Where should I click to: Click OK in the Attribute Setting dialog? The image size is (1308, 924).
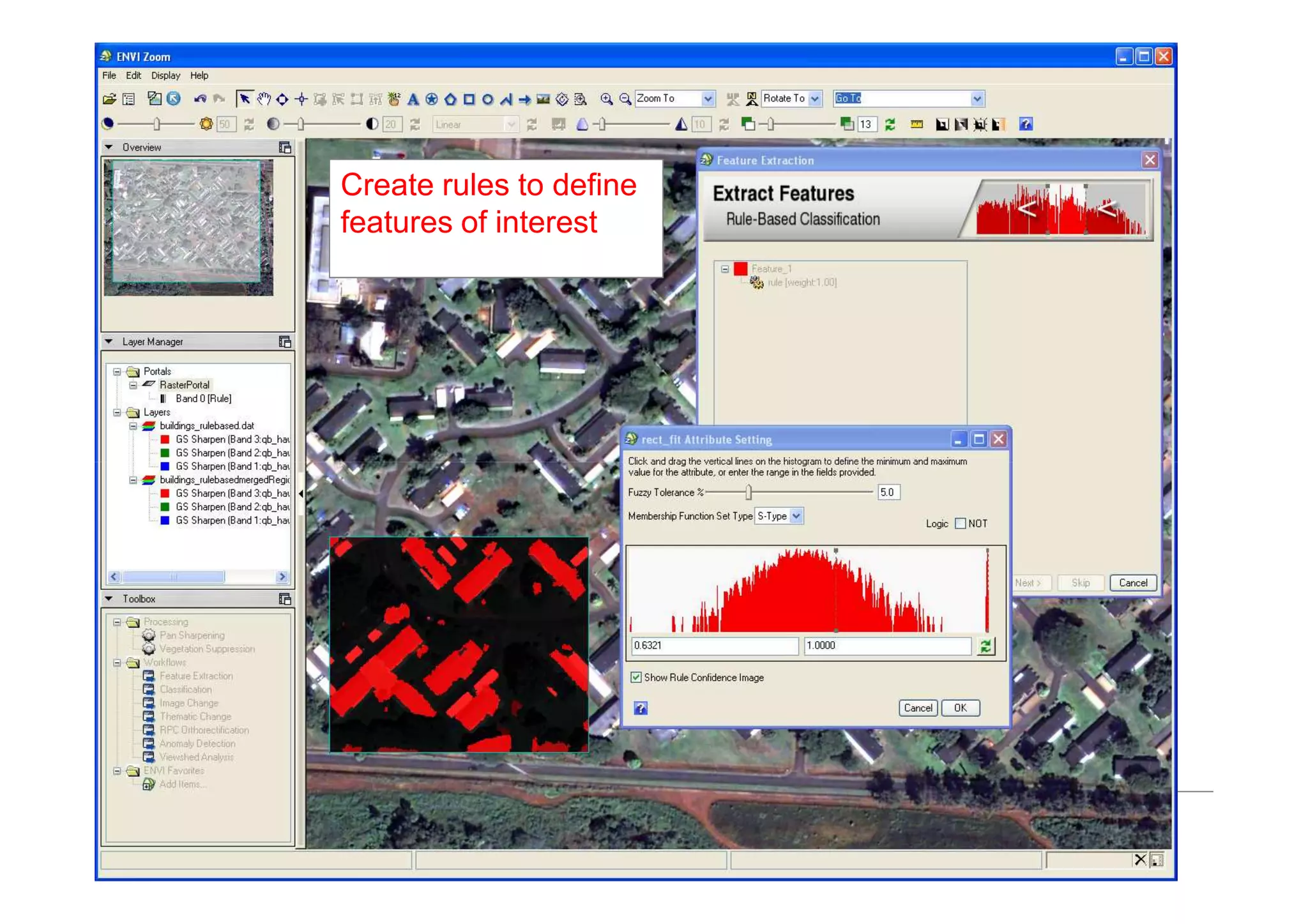coord(961,708)
